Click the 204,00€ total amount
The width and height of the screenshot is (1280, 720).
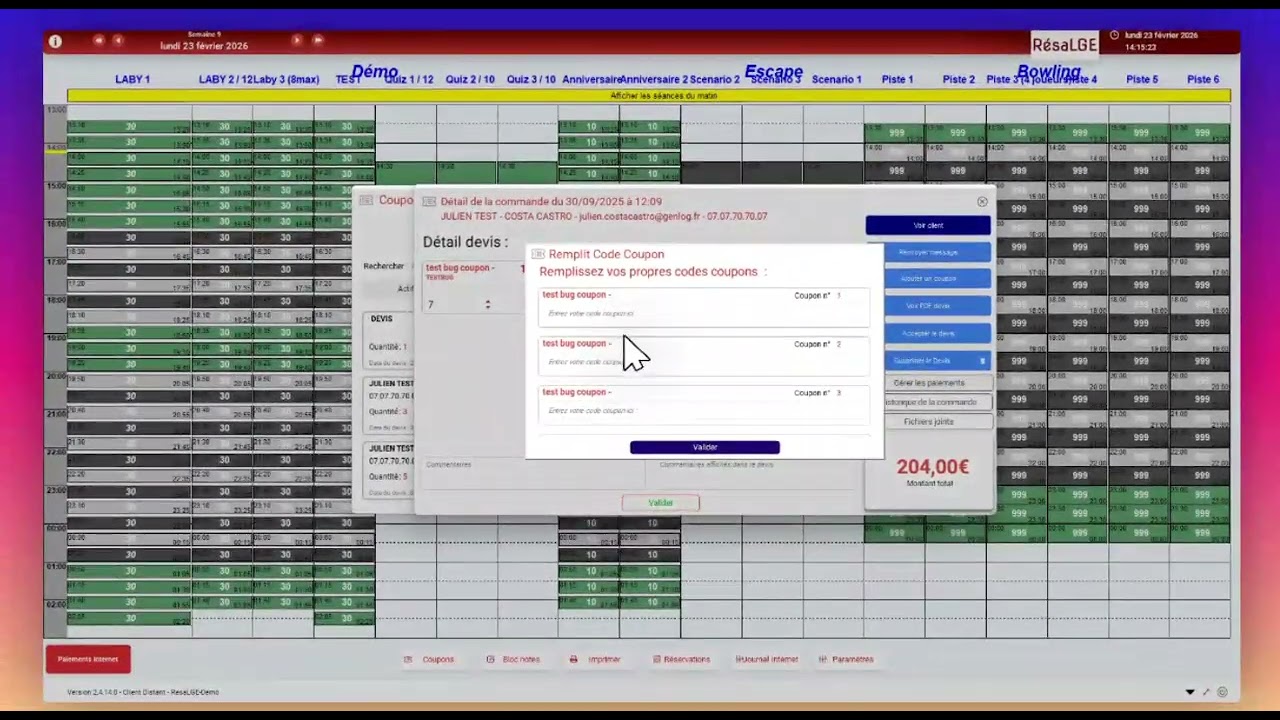point(932,467)
